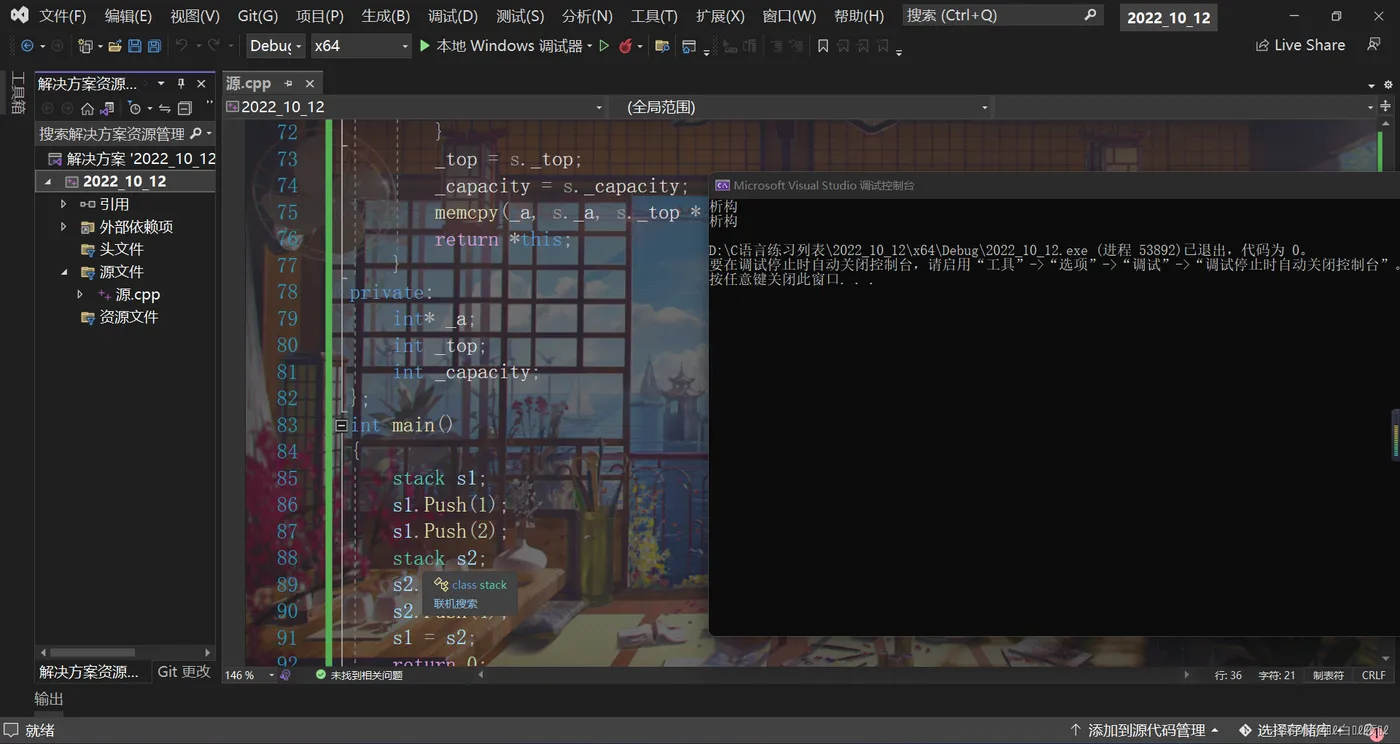This screenshot has width=1400, height=744.
Task: Click 联机搜索 in the tooltip
Action: [x=456, y=604]
